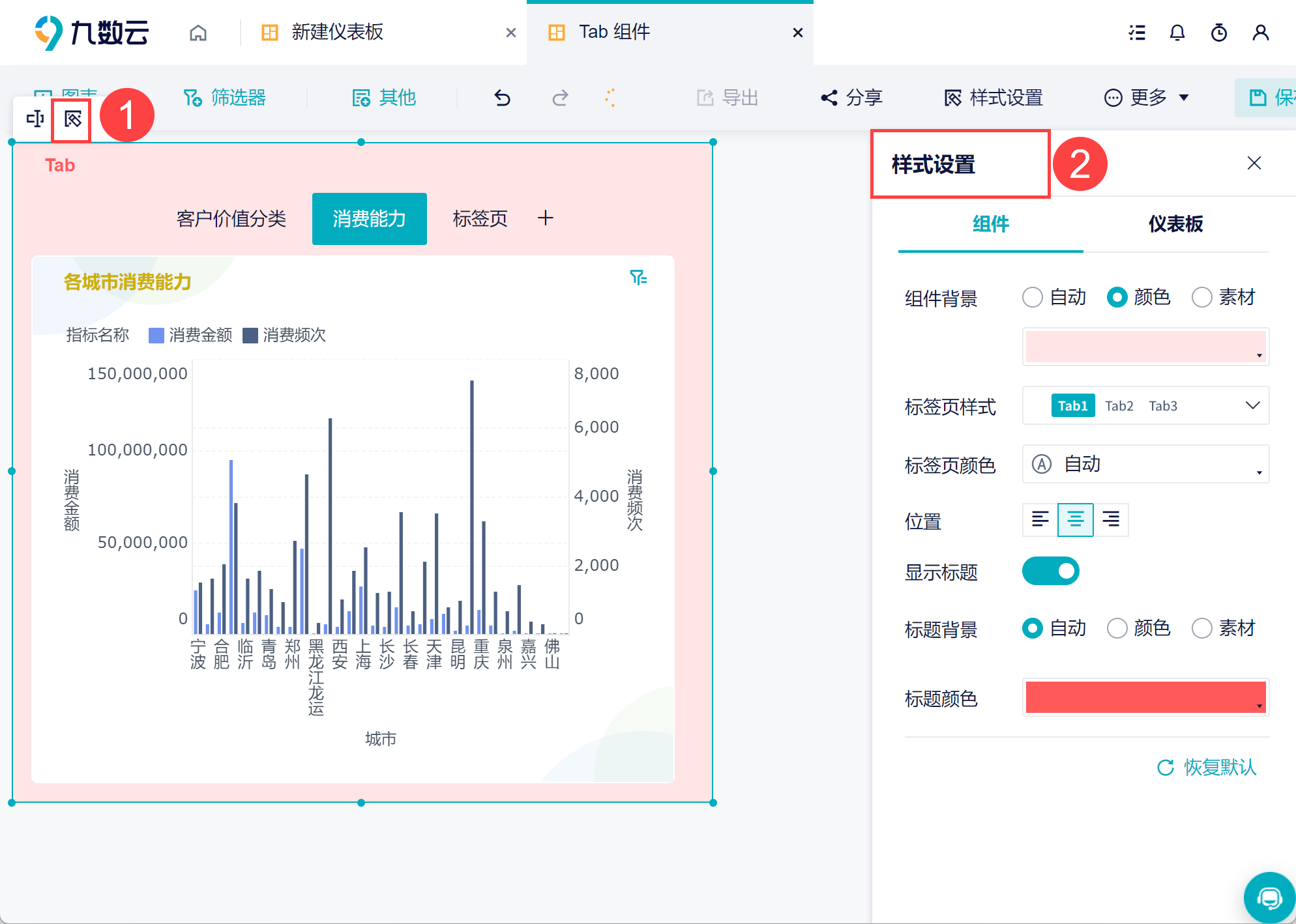This screenshot has height=924, width=1296.
Task: Click the redo arrow icon
Action: pos(560,98)
